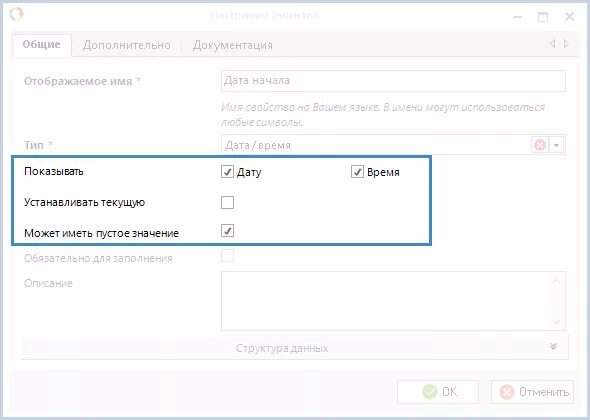Enable Устанавливать текущую checkbox
590x420 pixels.
(x=227, y=202)
